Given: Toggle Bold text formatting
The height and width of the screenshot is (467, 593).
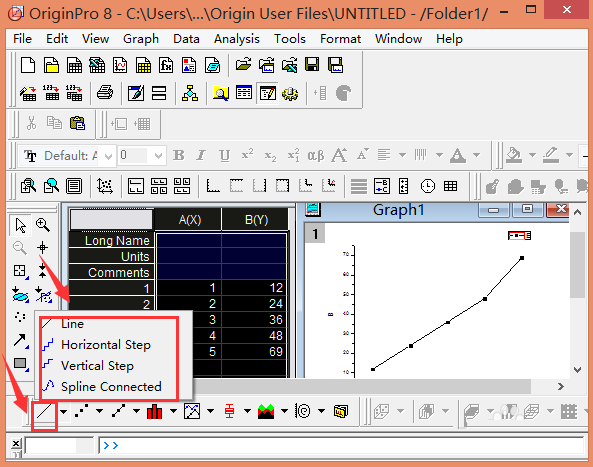Looking at the screenshot, I should (x=179, y=155).
